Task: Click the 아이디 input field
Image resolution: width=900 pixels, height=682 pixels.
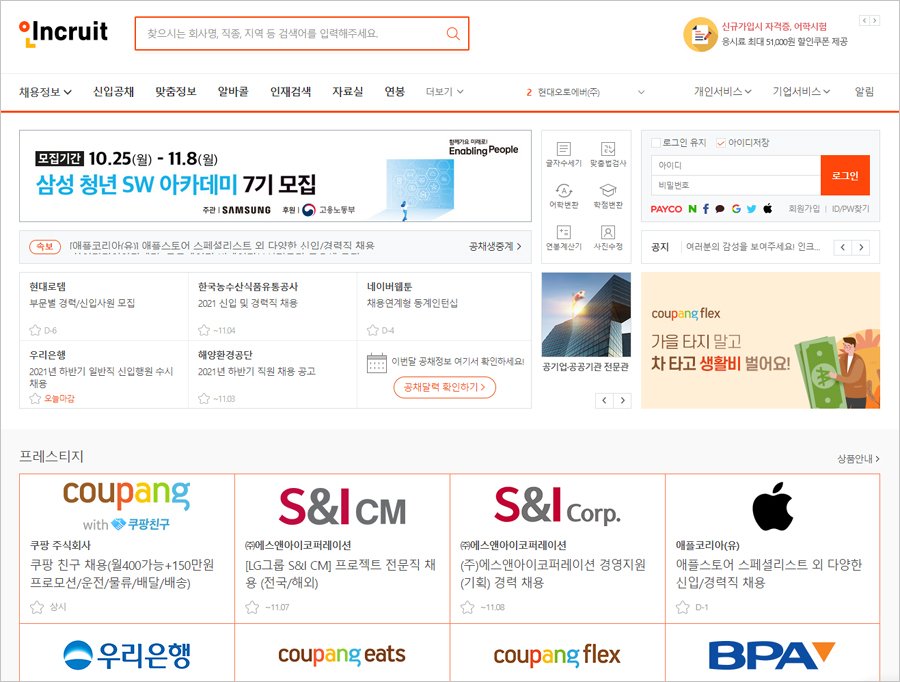Action: 736,165
